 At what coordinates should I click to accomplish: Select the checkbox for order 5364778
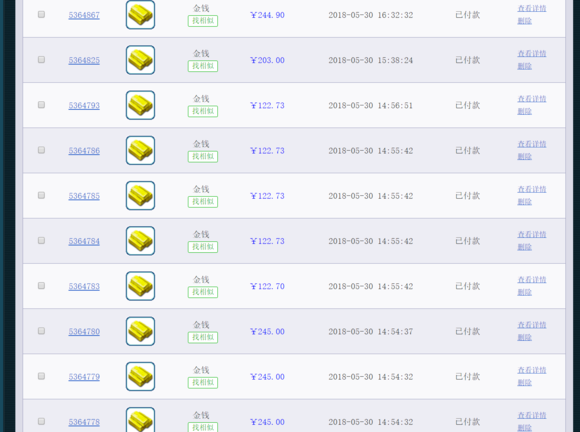[x=41, y=421]
